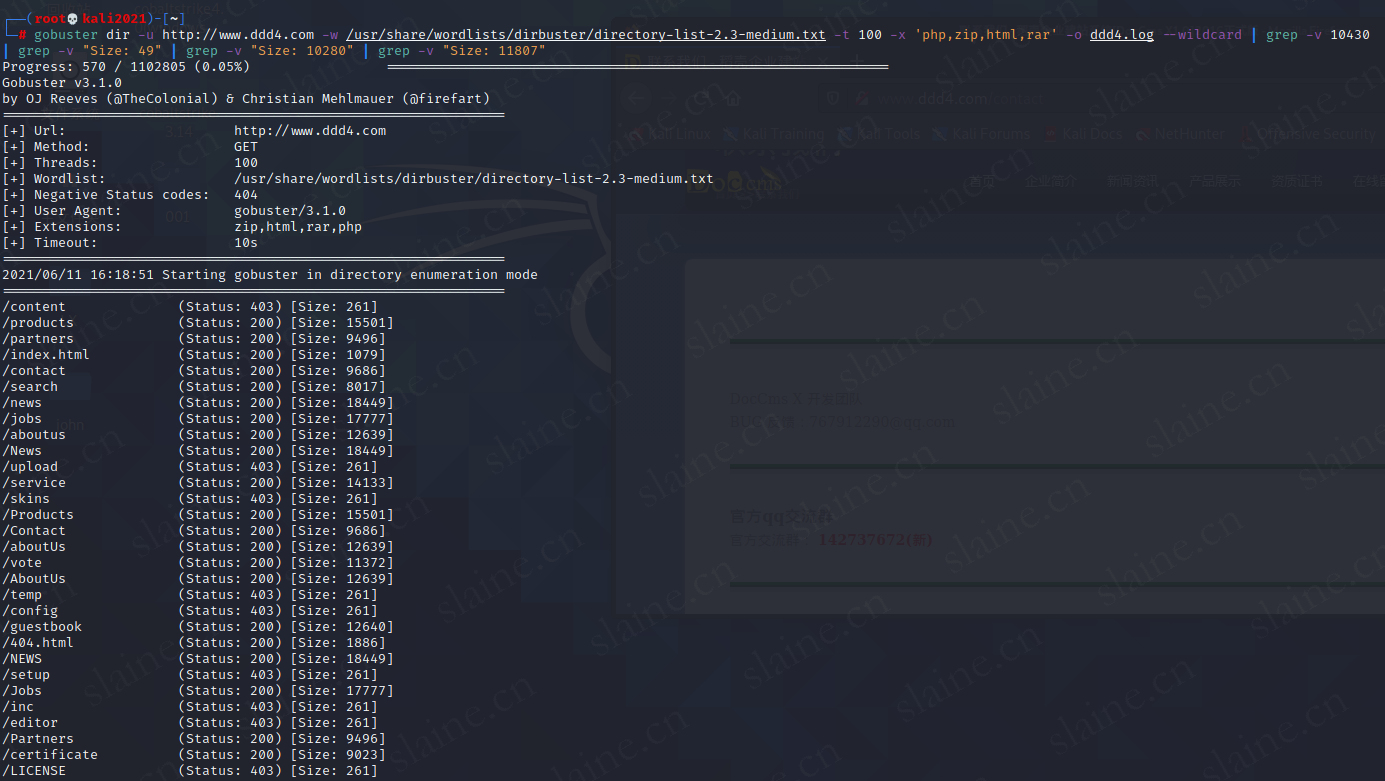
Task: Select the 产品展示 menu item on the webpage
Action: (x=1214, y=182)
